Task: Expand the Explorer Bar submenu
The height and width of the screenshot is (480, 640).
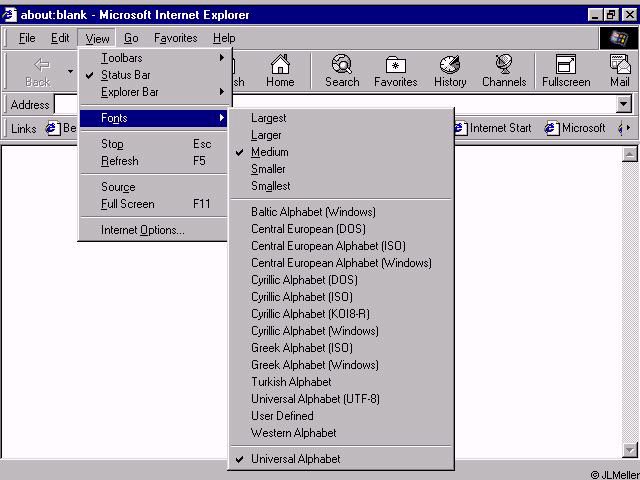Action: click(x=153, y=92)
